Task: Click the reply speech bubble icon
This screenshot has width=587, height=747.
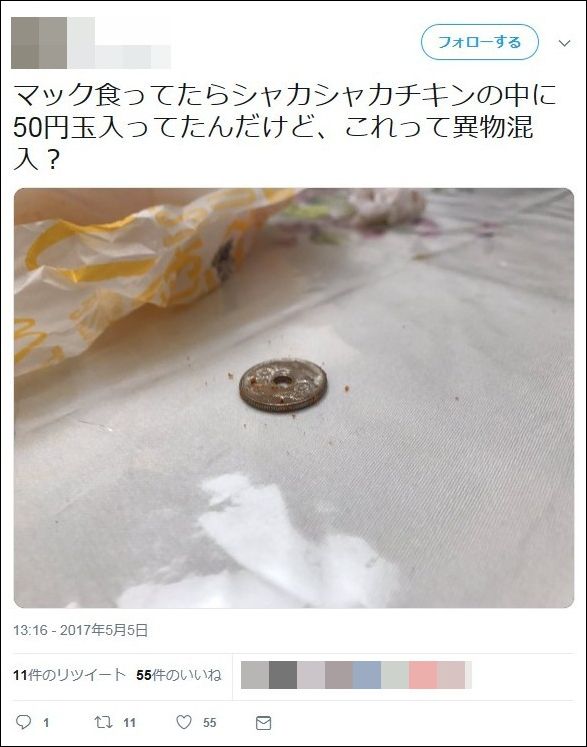Action: point(23,722)
